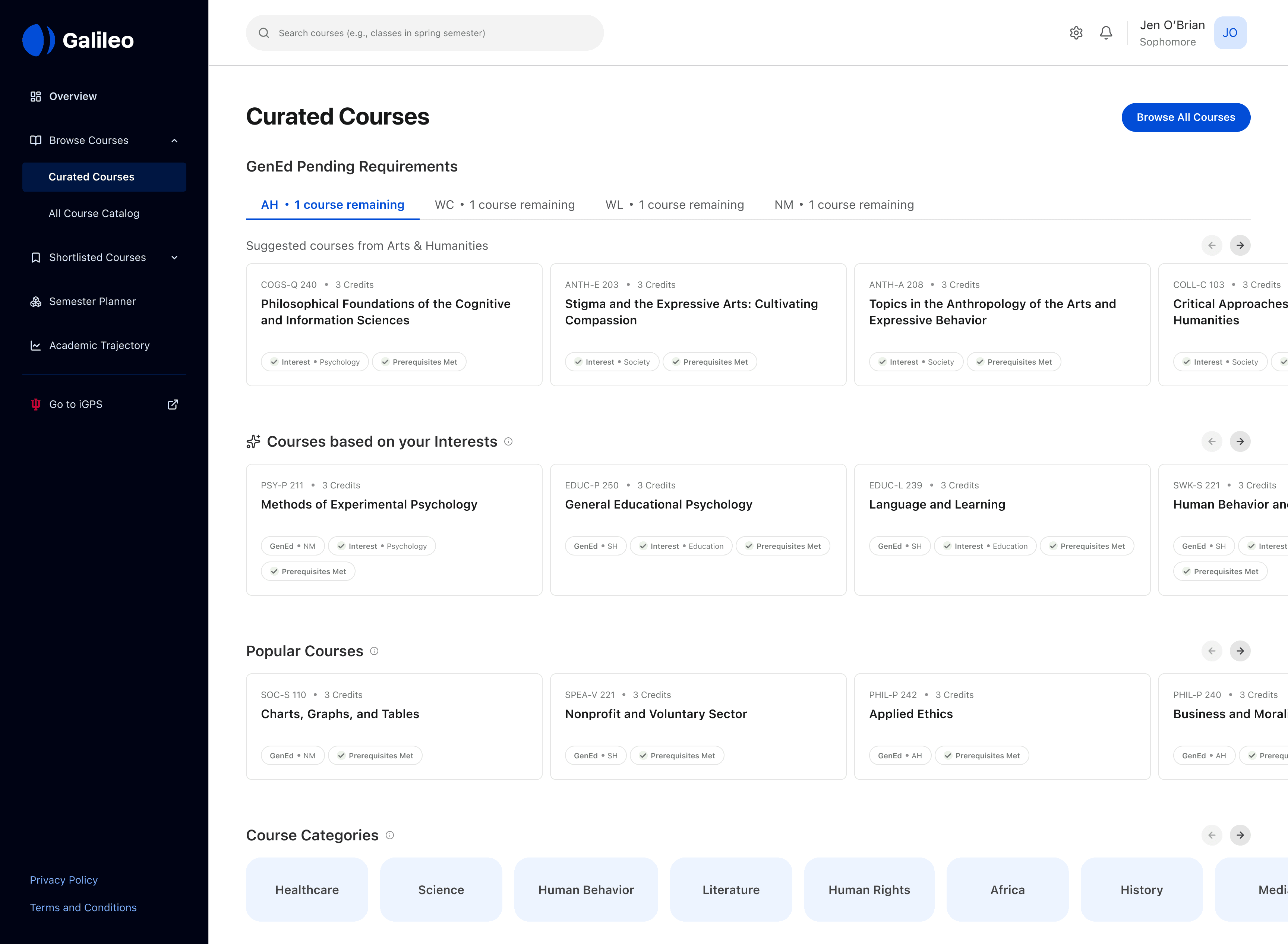
Task: Select the NM course remaining tab
Action: pyautogui.click(x=844, y=205)
